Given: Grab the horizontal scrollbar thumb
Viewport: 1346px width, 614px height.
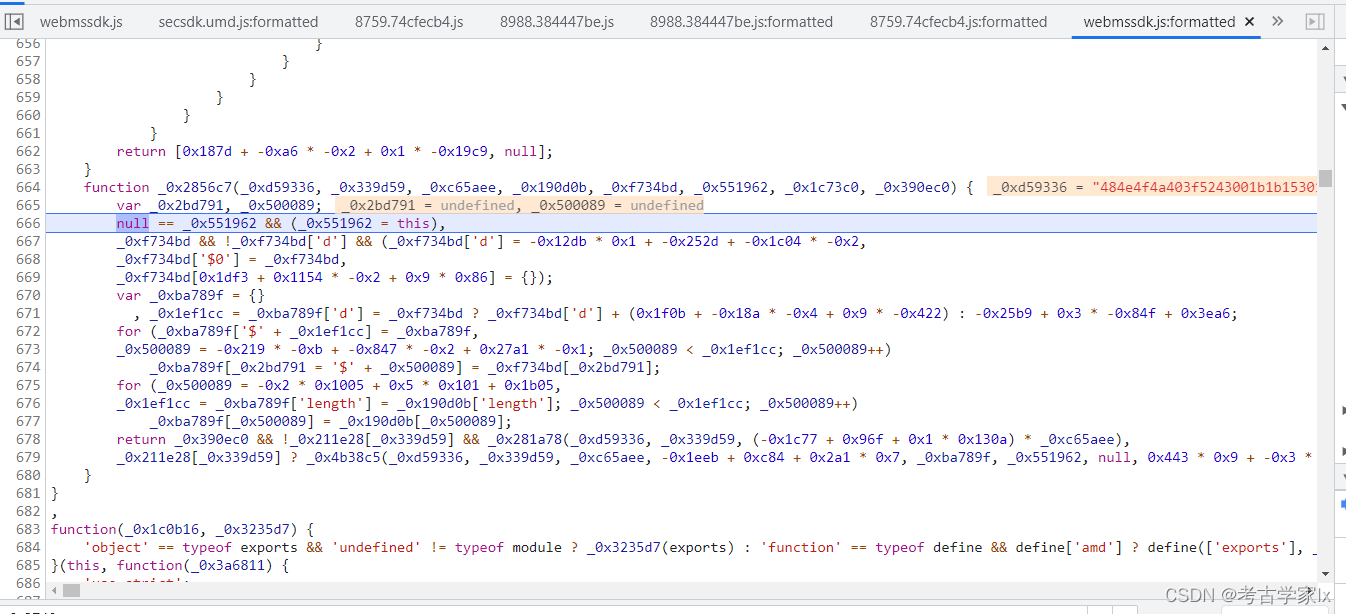Looking at the screenshot, I should pyautogui.click(x=71, y=590).
